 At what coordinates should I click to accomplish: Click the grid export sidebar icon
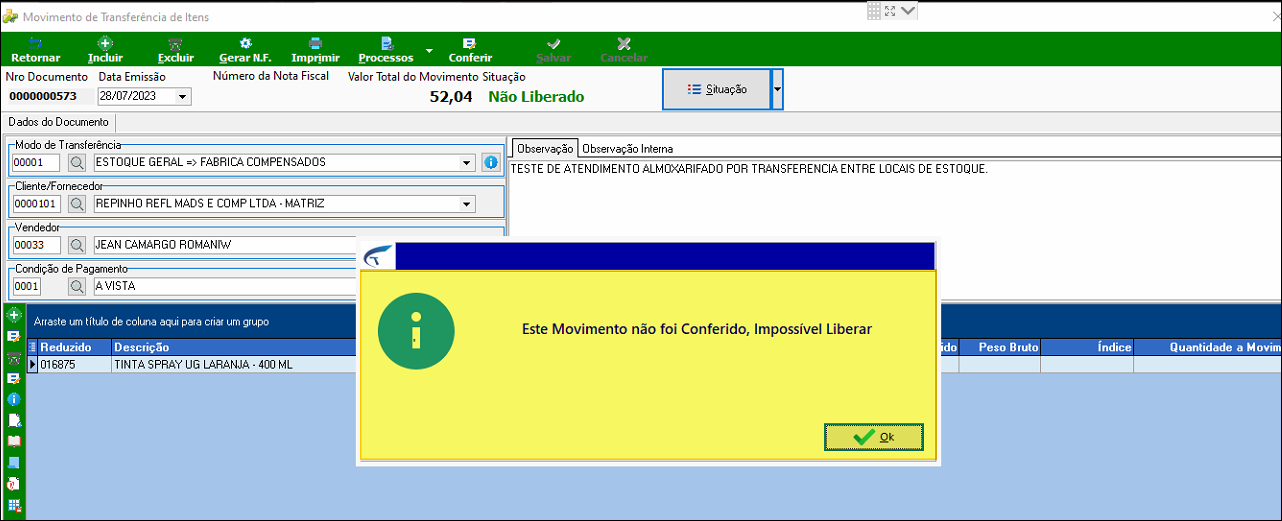coord(14,505)
